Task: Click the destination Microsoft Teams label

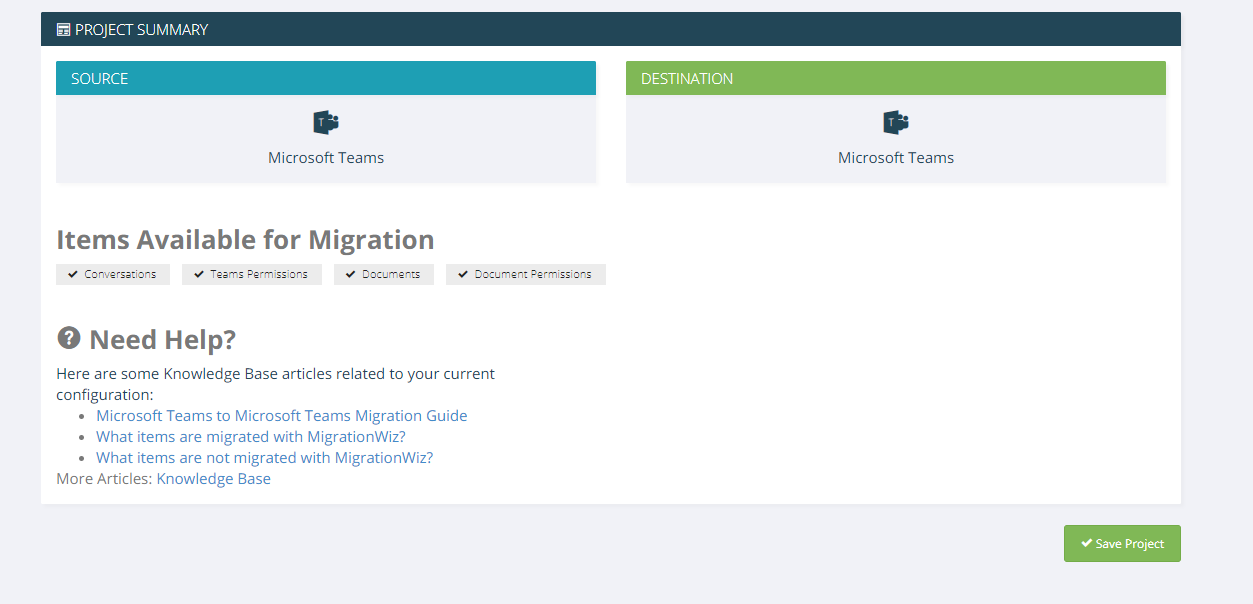Action: pos(896,157)
